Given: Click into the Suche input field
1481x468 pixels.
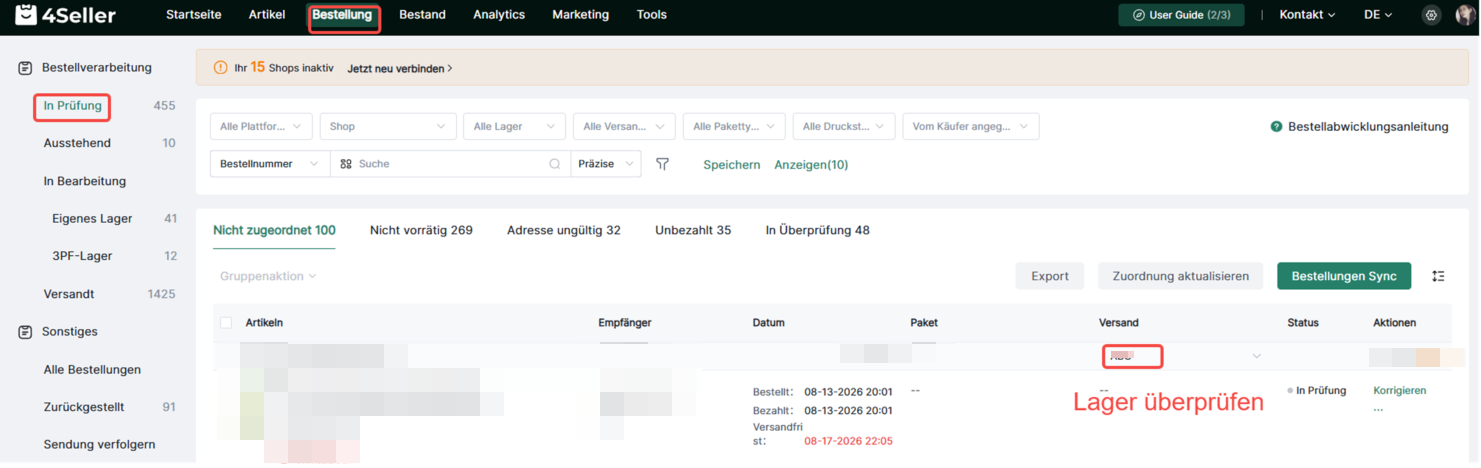Looking at the screenshot, I should pos(450,164).
